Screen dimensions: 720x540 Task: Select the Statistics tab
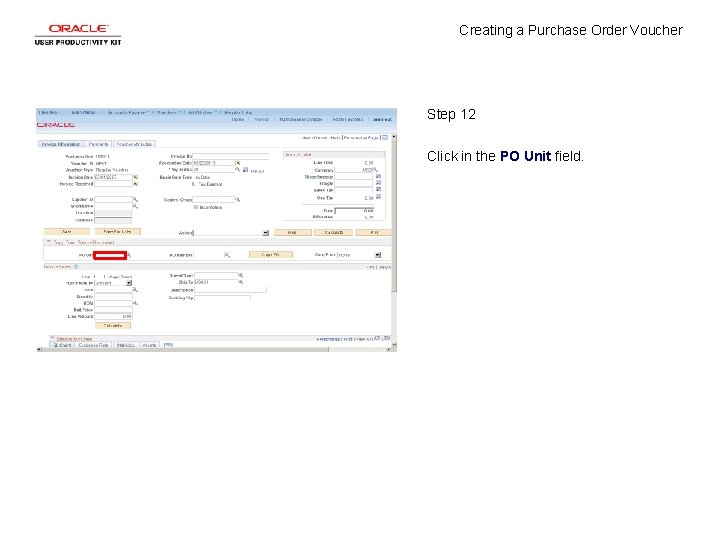click(125, 345)
